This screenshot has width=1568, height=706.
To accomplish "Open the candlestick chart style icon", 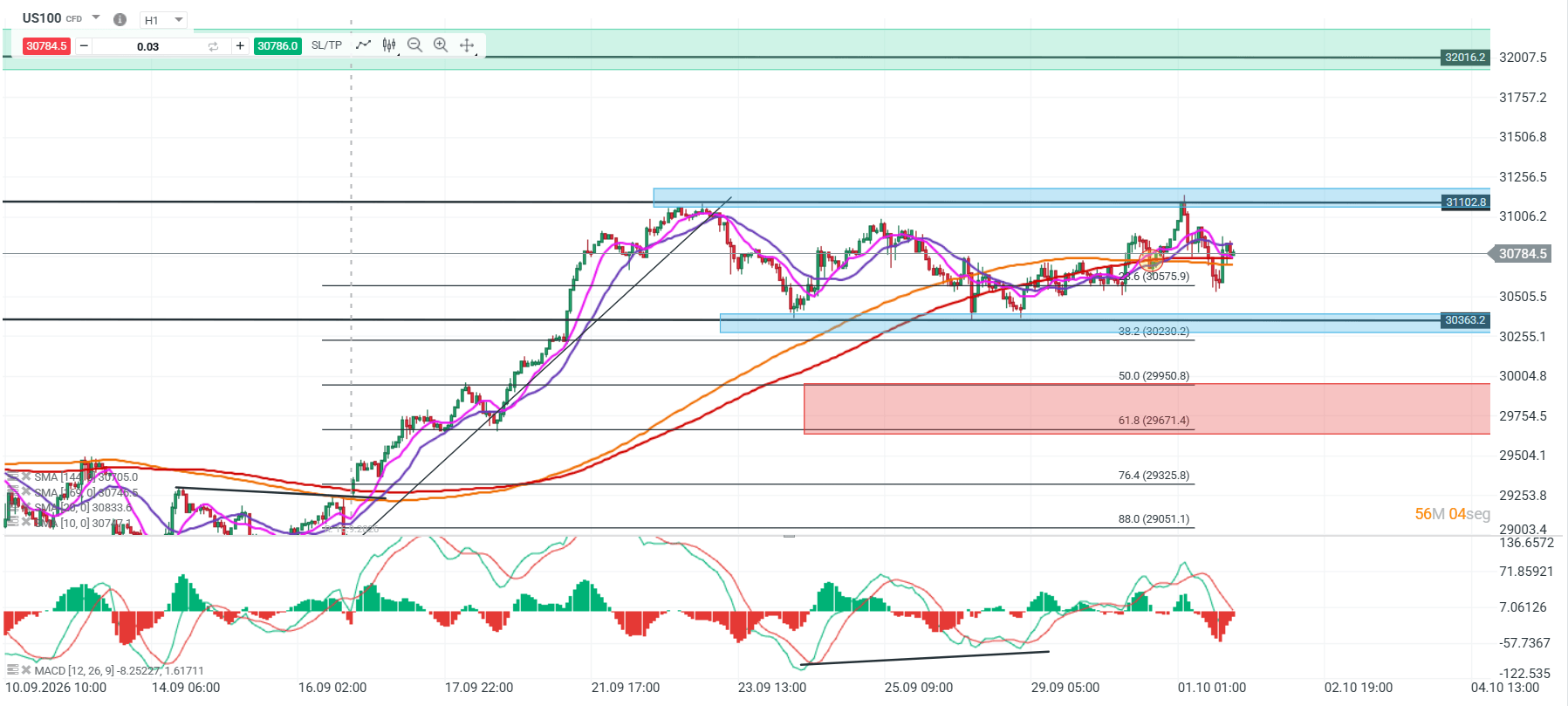I will pyautogui.click(x=389, y=45).
